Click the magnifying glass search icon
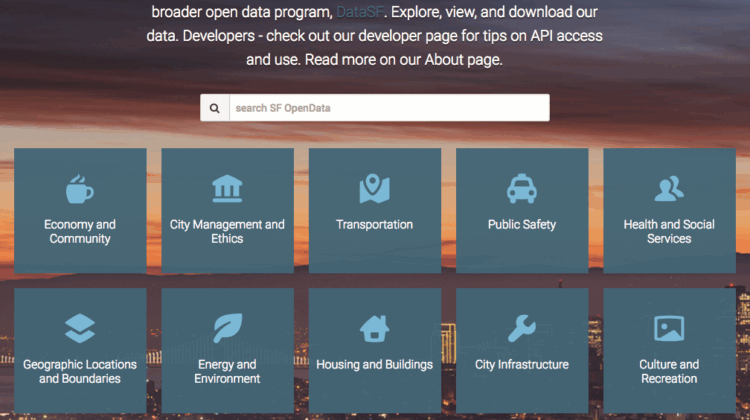Viewport: 750px width, 420px height. click(214, 108)
